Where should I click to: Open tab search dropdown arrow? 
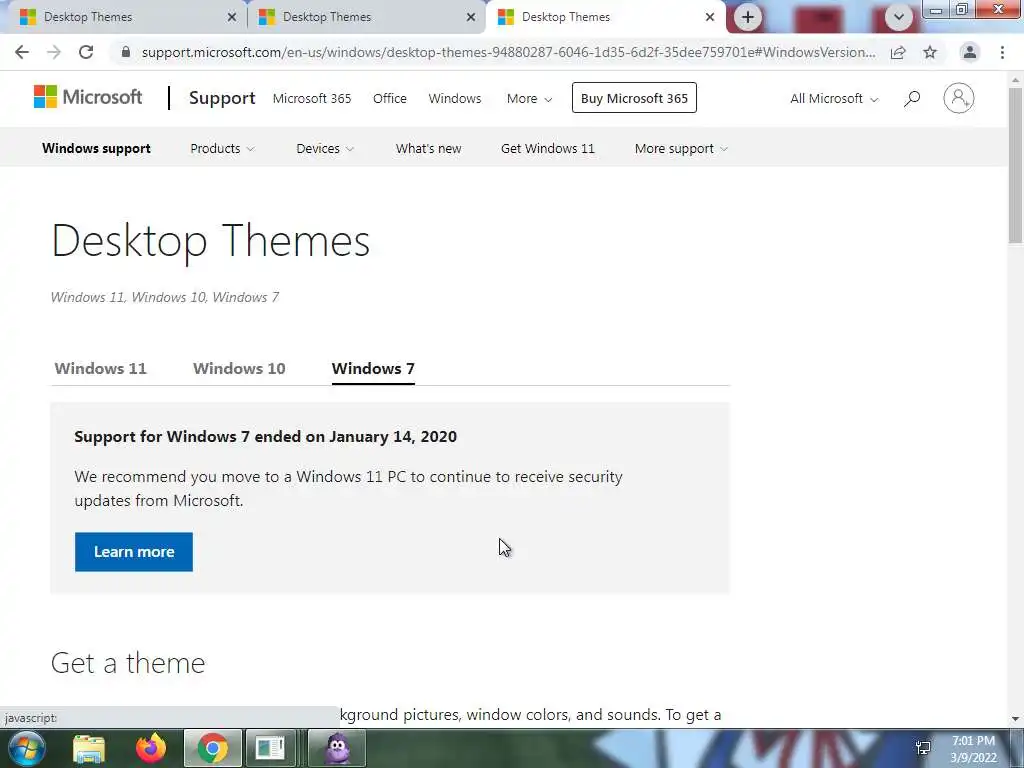point(899,17)
